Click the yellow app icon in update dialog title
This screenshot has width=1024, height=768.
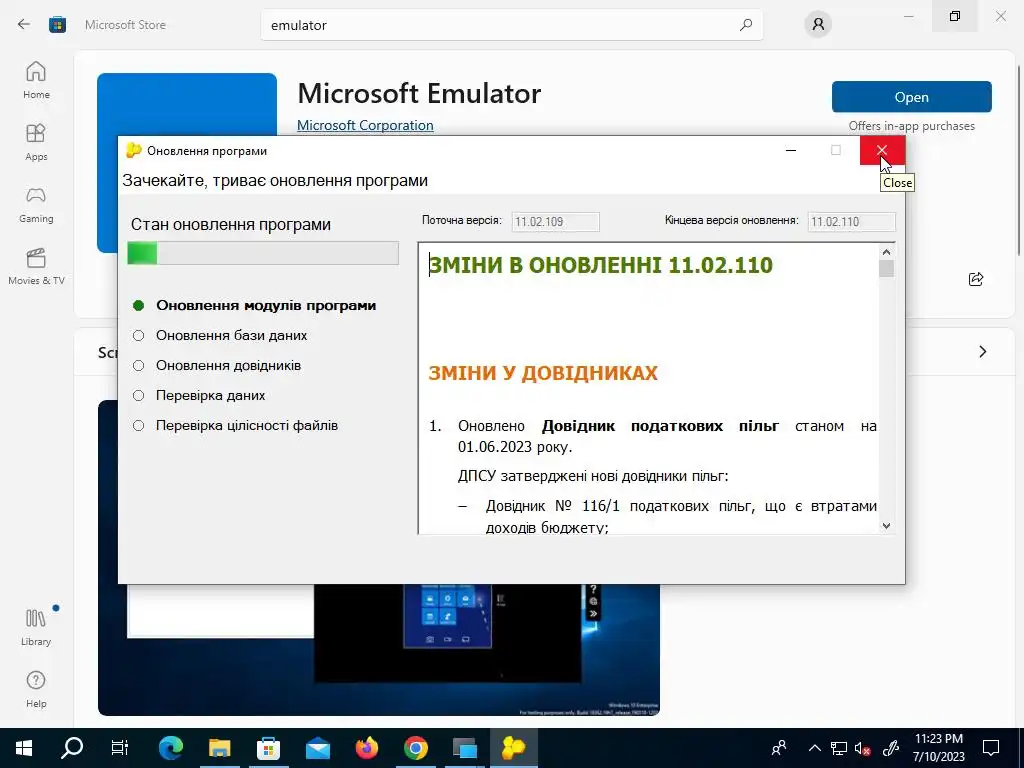click(x=133, y=150)
